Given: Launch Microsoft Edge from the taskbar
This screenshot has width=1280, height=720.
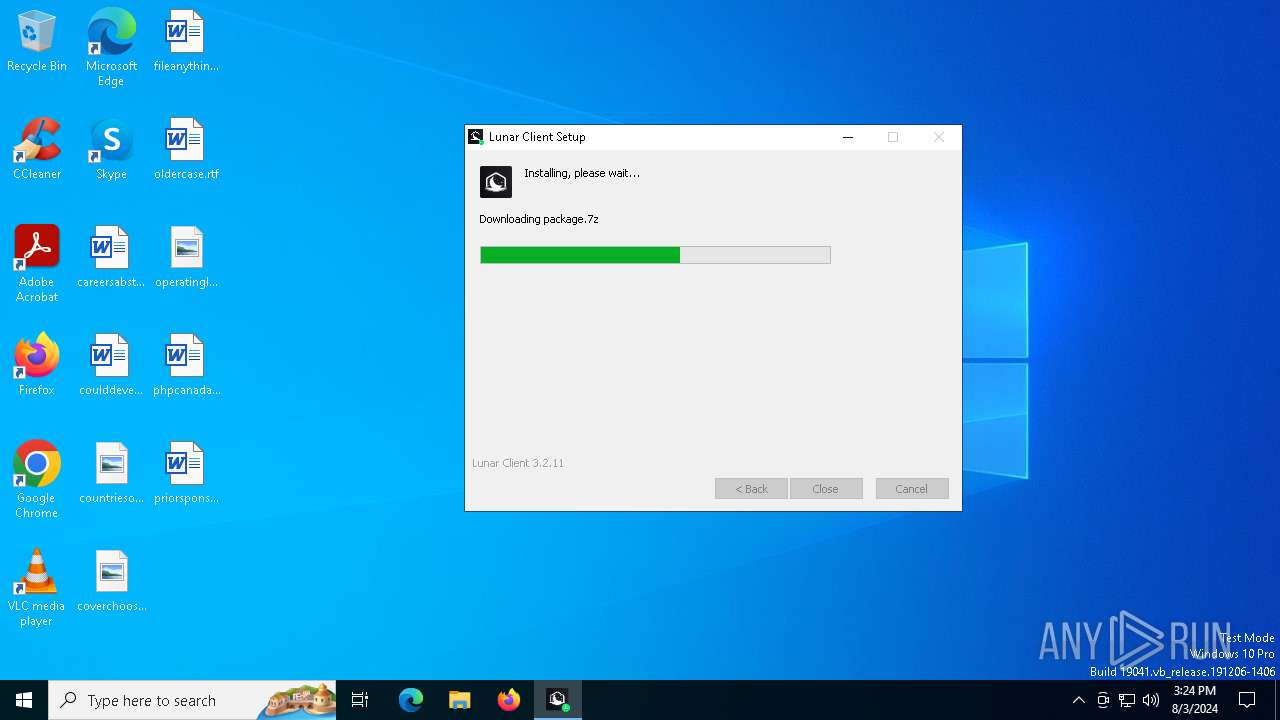Looking at the screenshot, I should pos(411,700).
